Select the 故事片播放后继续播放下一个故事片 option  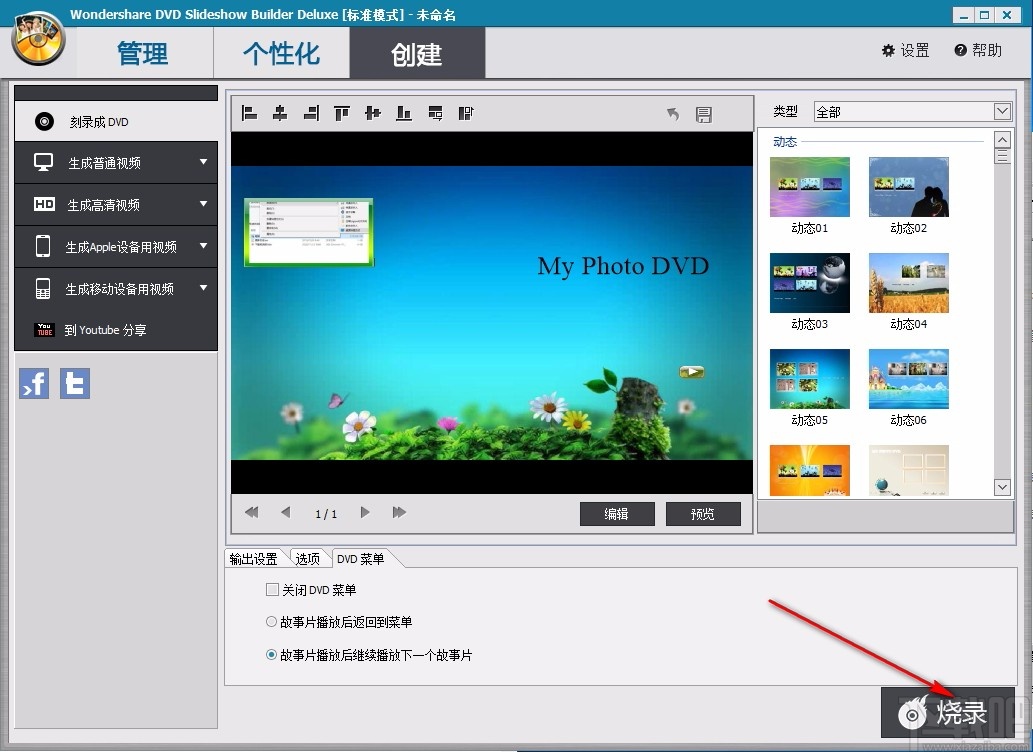[270, 655]
